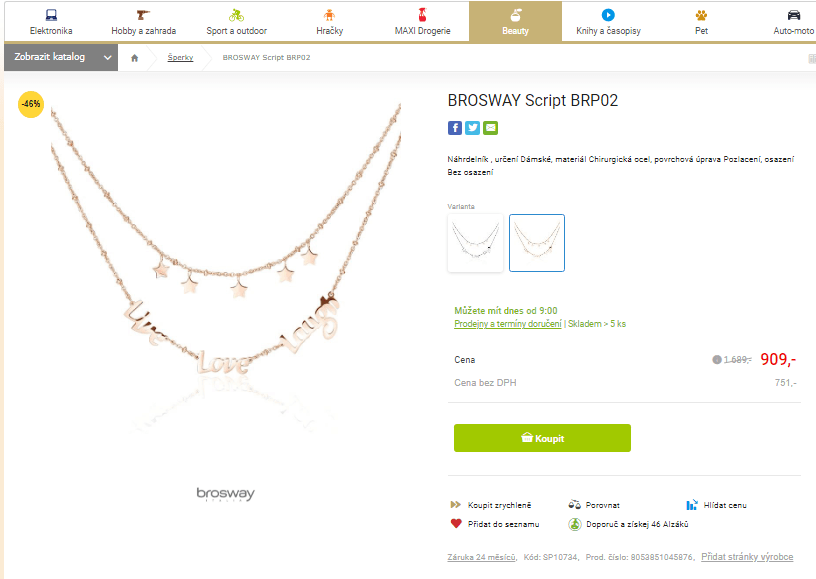Click info icon beside original price 1 689
This screenshot has width=816, height=579.
click(717, 359)
